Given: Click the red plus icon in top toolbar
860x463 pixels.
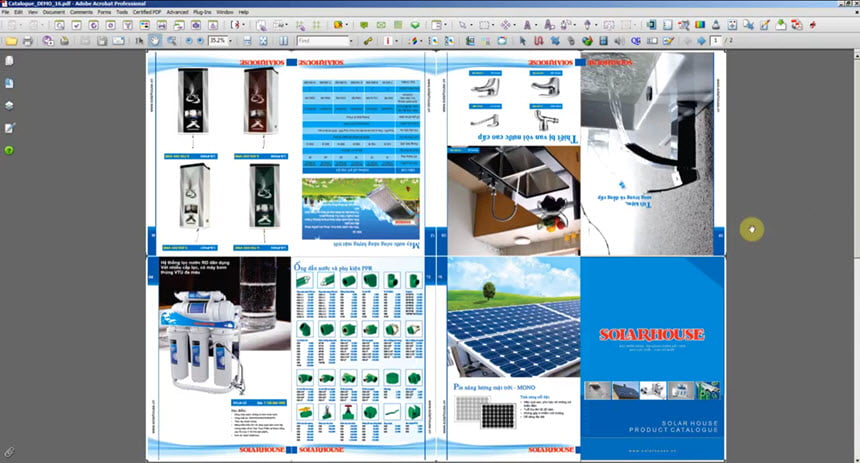Looking at the screenshot, I should point(813,25).
